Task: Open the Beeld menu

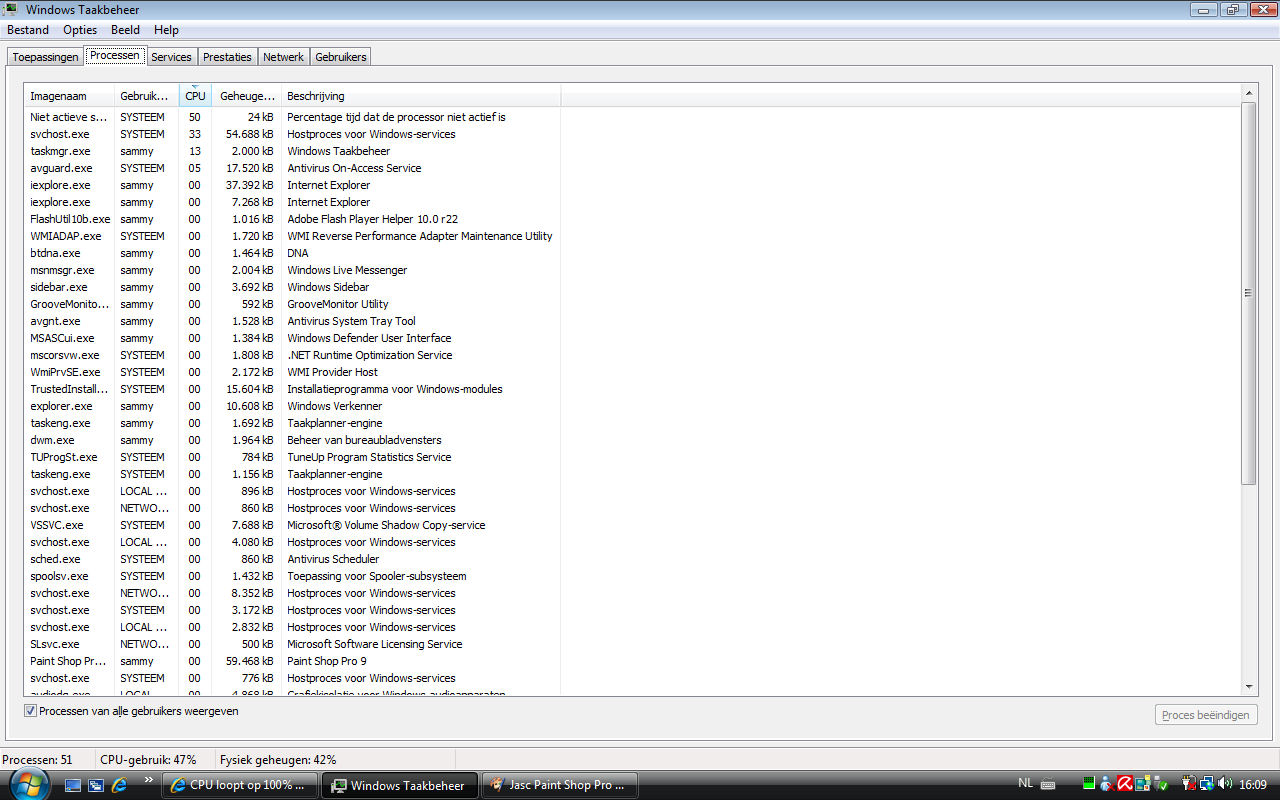Action: tap(125, 30)
